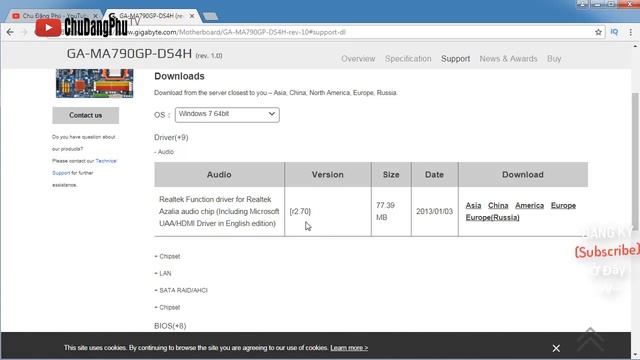The width and height of the screenshot is (640, 360).
Task: Download audio driver from Asia server
Action: (x=473, y=205)
